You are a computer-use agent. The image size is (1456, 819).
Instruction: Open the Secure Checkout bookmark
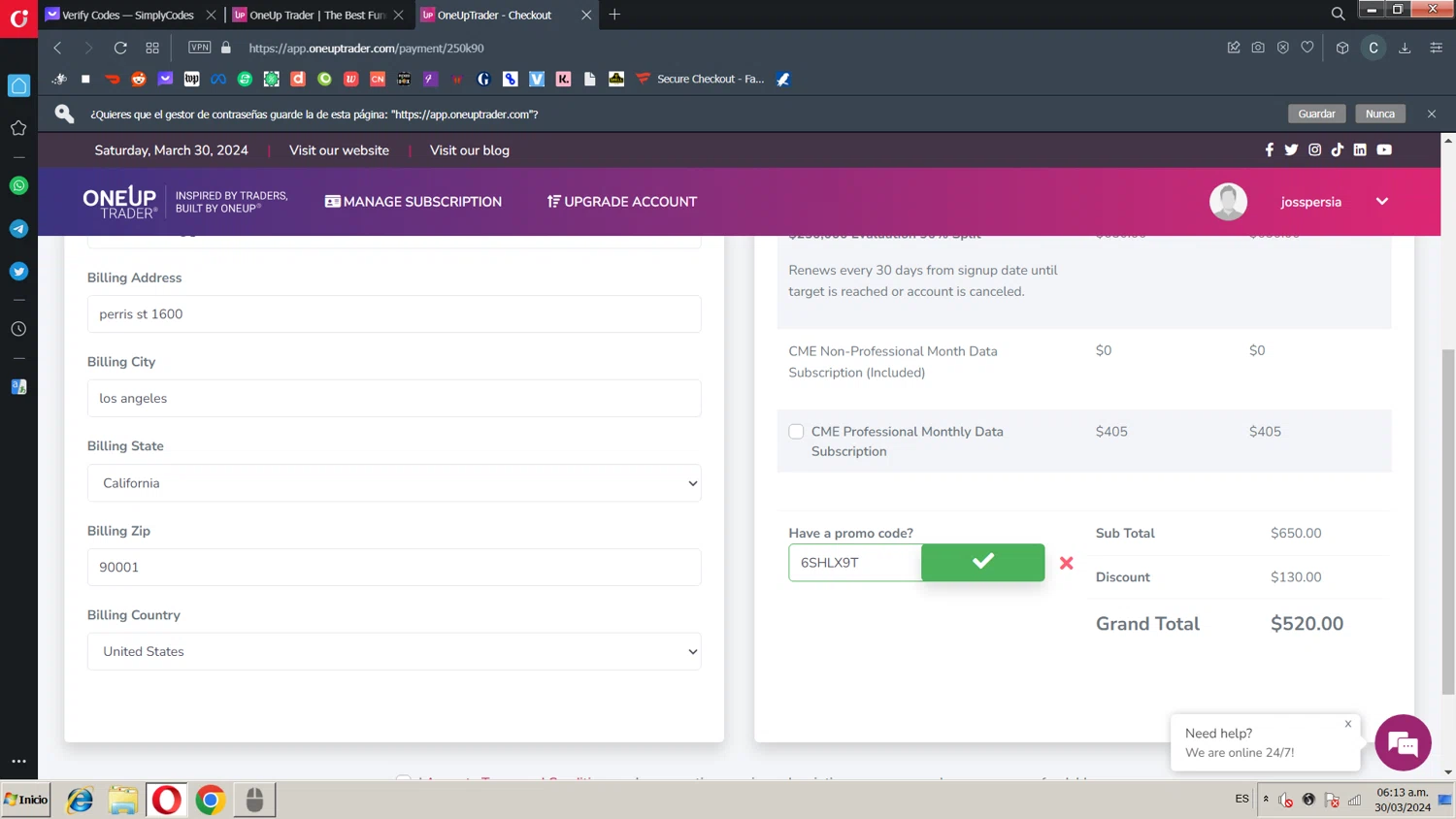[700, 79]
